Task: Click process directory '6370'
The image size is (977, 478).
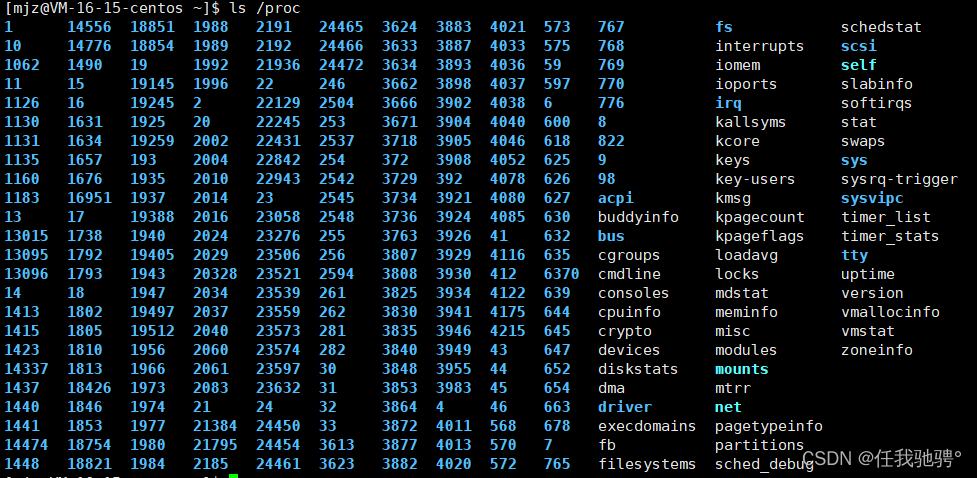Action: coord(561,274)
